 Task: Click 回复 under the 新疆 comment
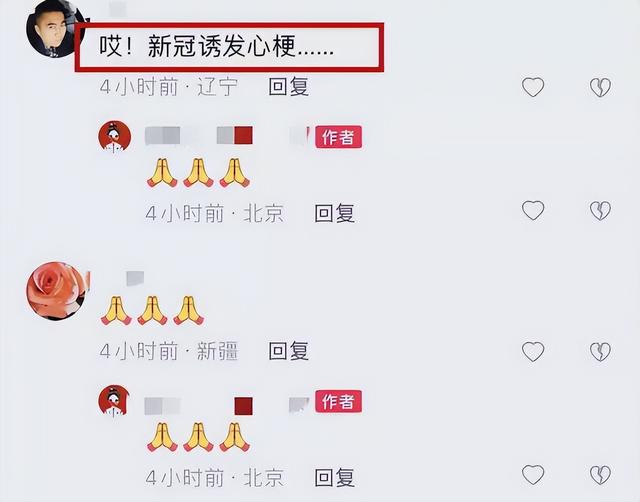289,351
